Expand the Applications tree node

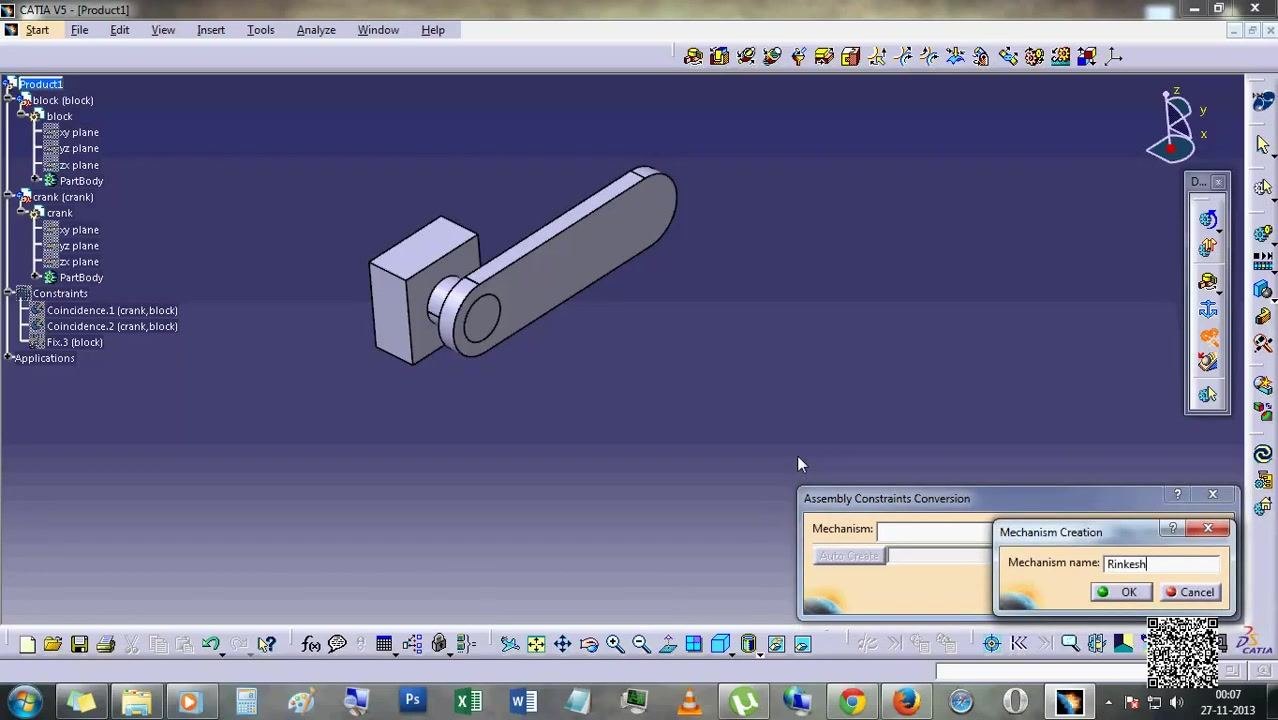[x=9, y=358]
